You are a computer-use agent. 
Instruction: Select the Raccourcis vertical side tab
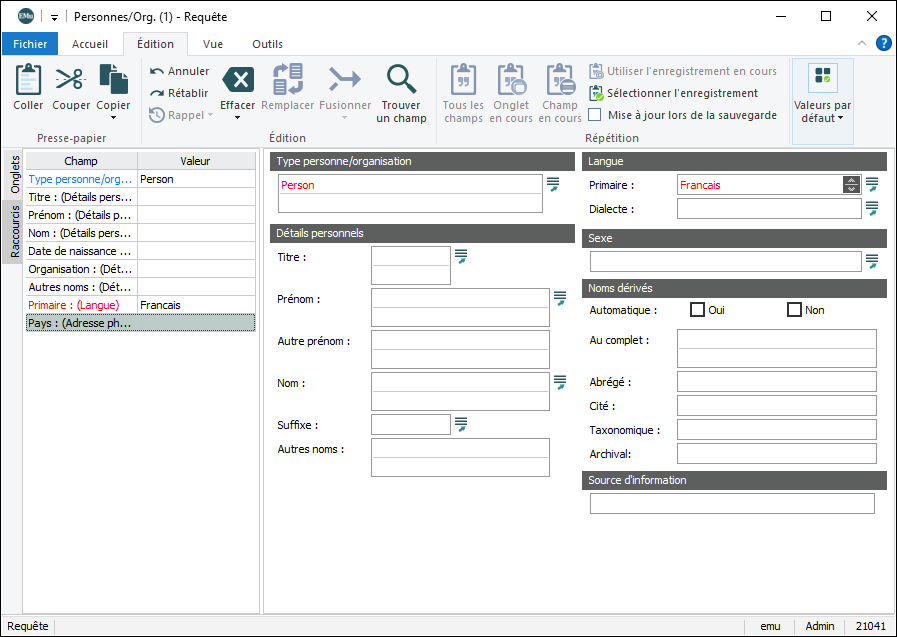click(x=15, y=232)
